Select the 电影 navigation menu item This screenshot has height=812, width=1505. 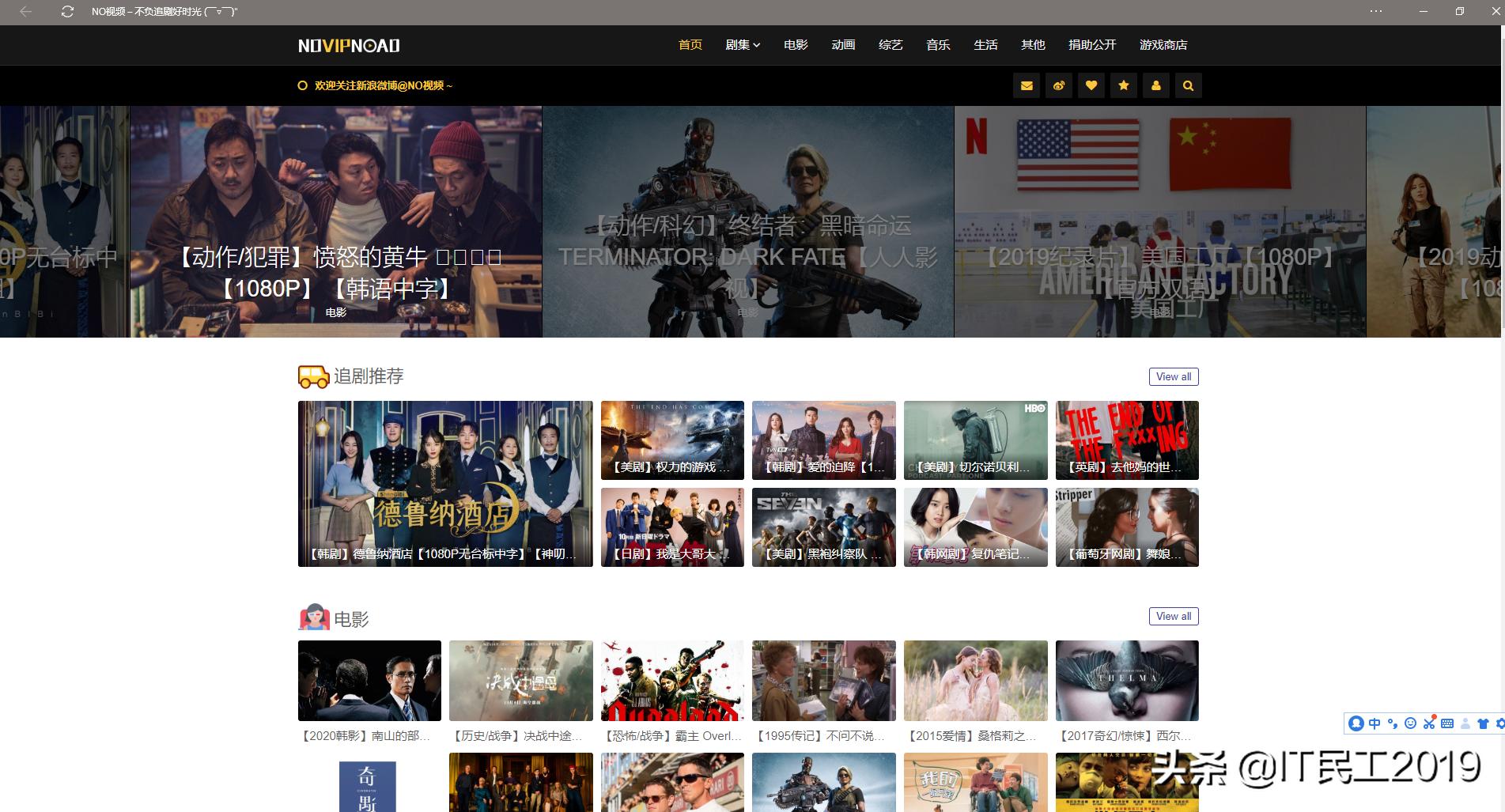(796, 45)
